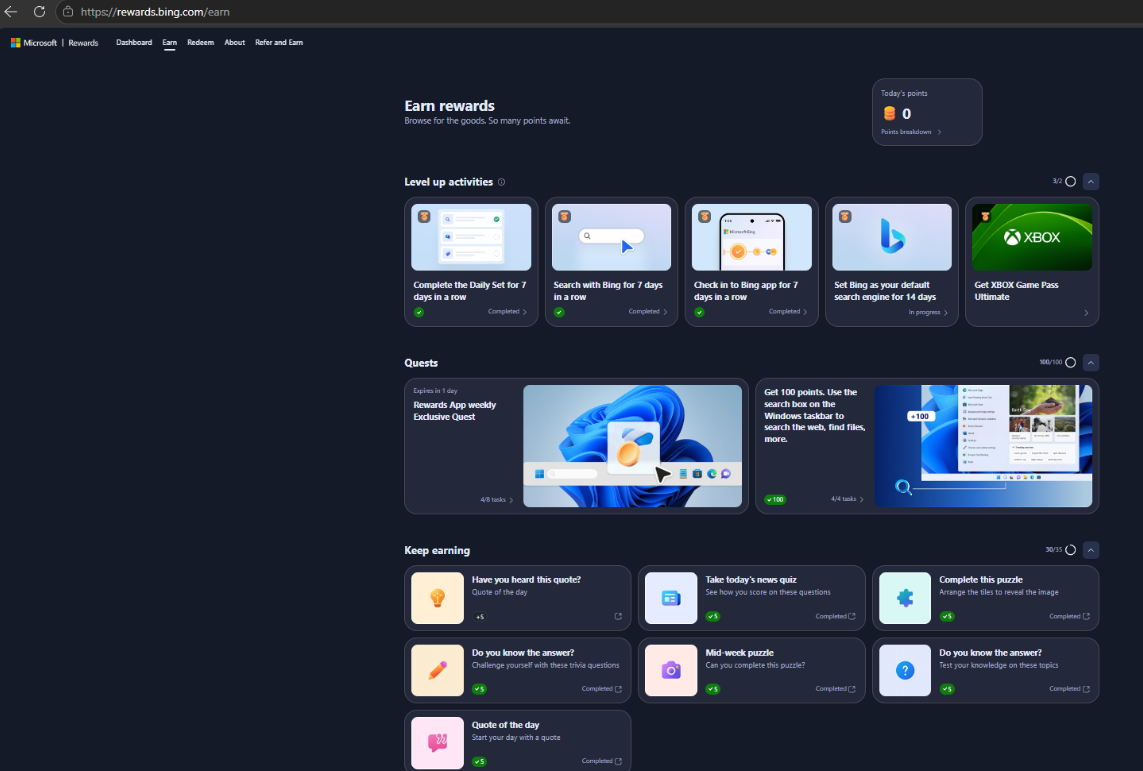The height and width of the screenshot is (771, 1143).
Task: Click Completed on Take today's news quiz card
Action: tap(835, 617)
